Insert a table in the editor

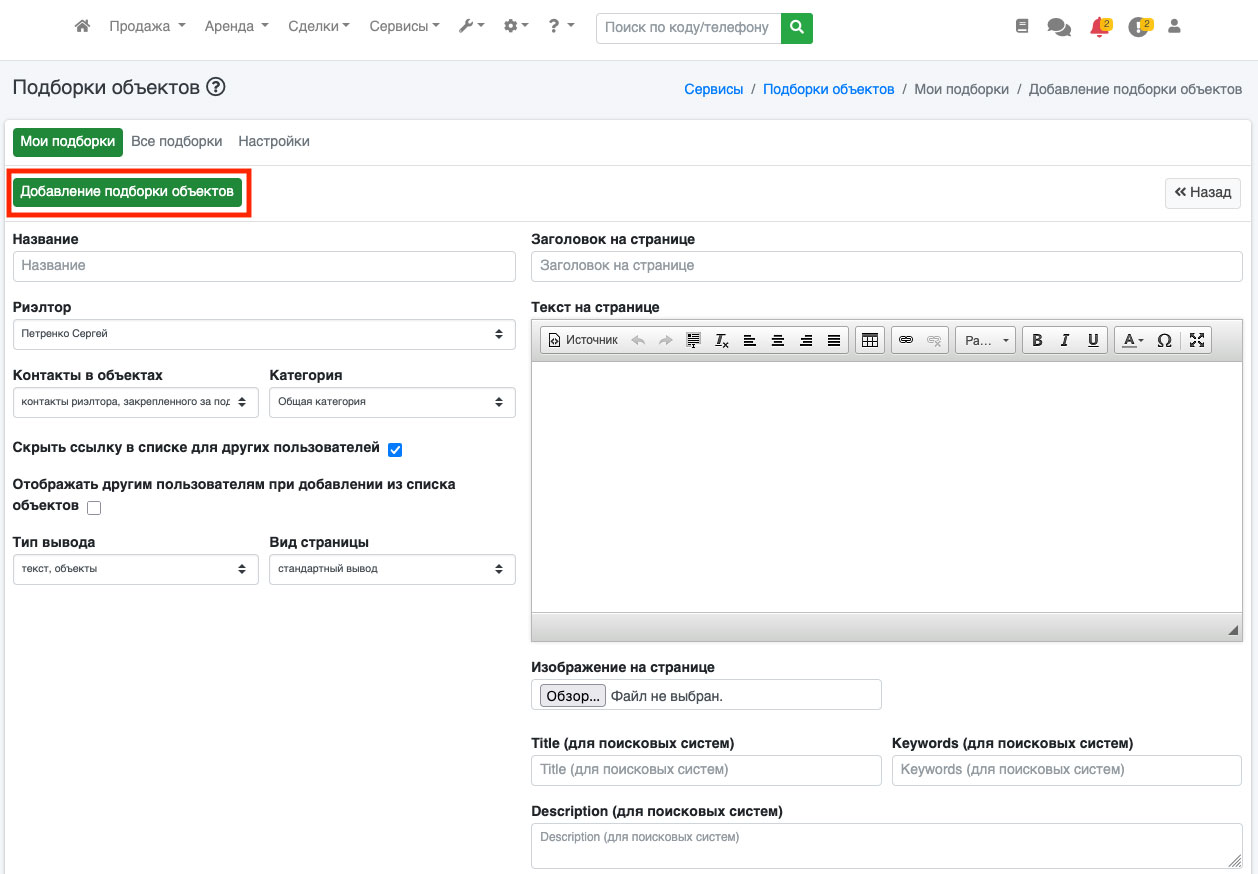coord(870,340)
